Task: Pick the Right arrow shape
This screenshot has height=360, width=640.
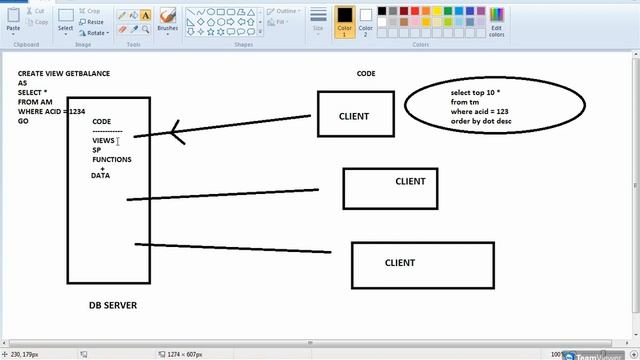Action: point(231,22)
